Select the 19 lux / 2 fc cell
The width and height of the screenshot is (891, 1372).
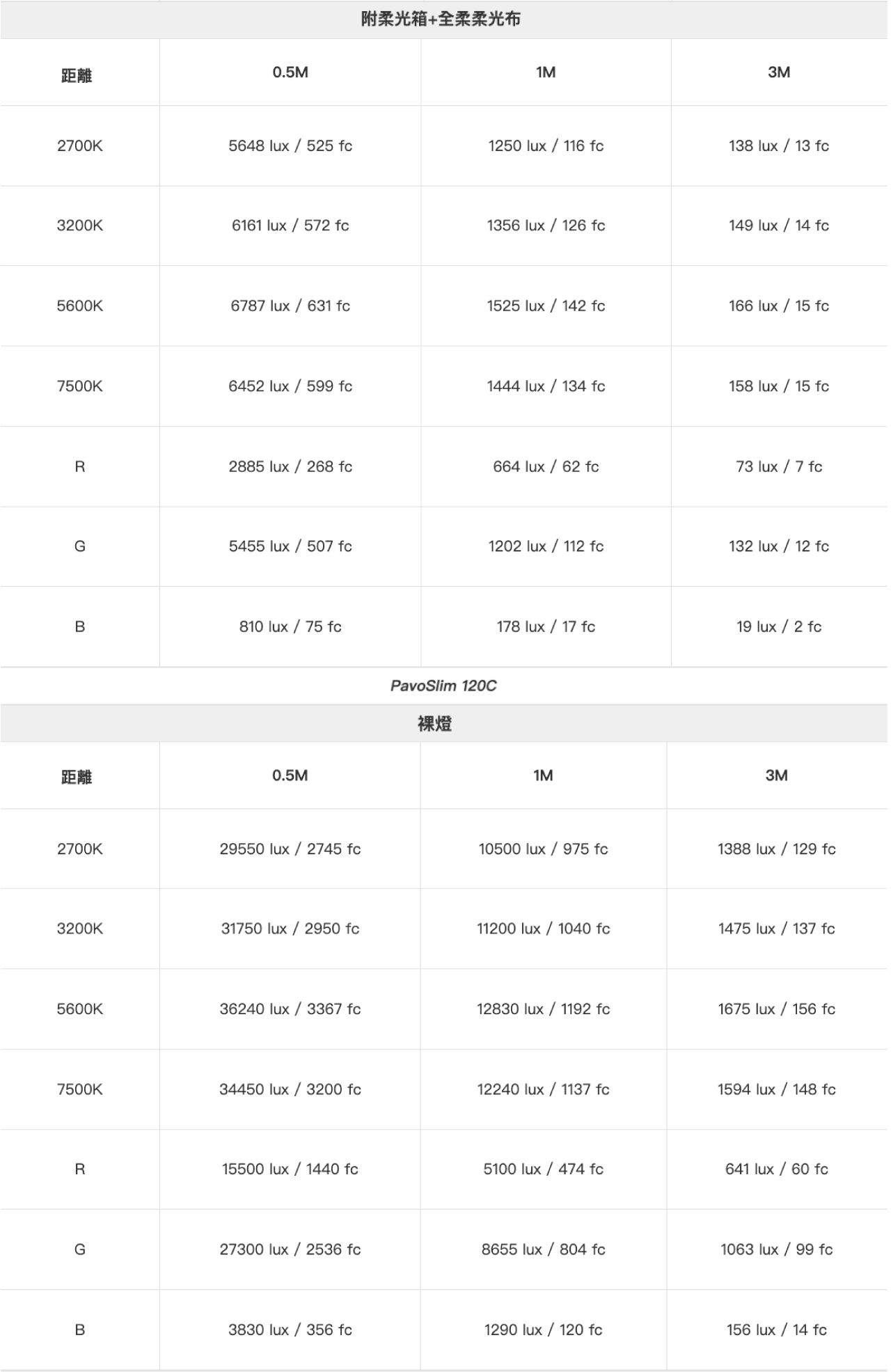click(x=779, y=626)
